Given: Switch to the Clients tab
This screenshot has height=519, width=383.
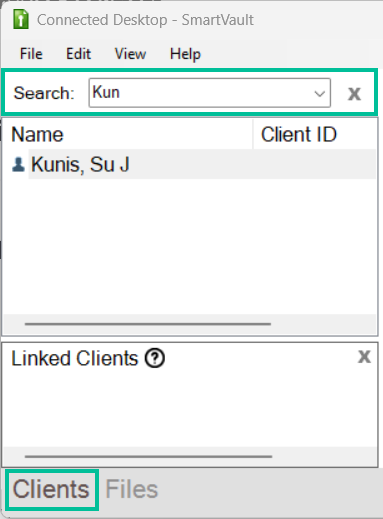Looking at the screenshot, I should (x=51, y=489).
